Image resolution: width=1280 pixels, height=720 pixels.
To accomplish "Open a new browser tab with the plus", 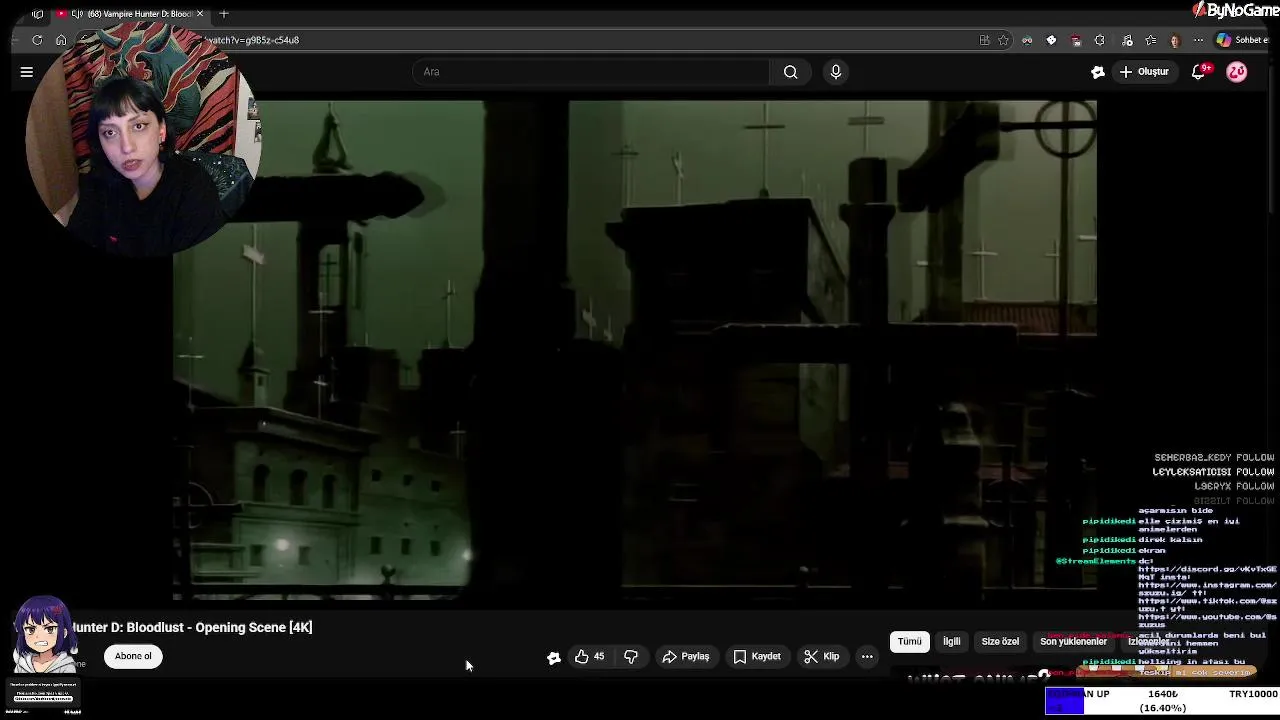I will (x=224, y=14).
